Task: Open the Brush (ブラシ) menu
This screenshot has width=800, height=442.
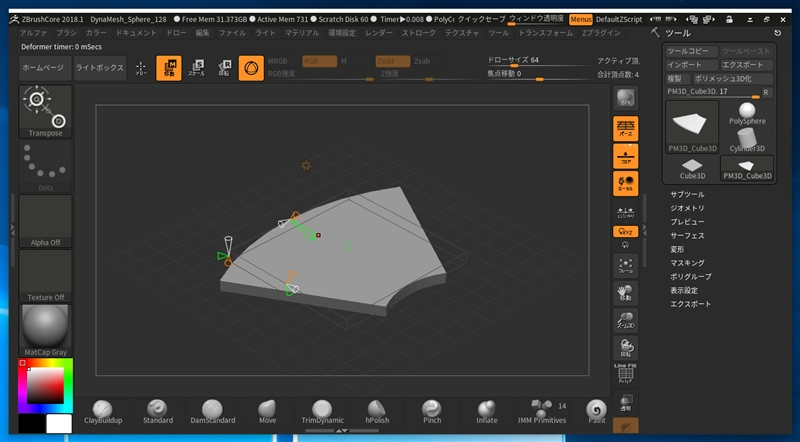Action: (66, 33)
